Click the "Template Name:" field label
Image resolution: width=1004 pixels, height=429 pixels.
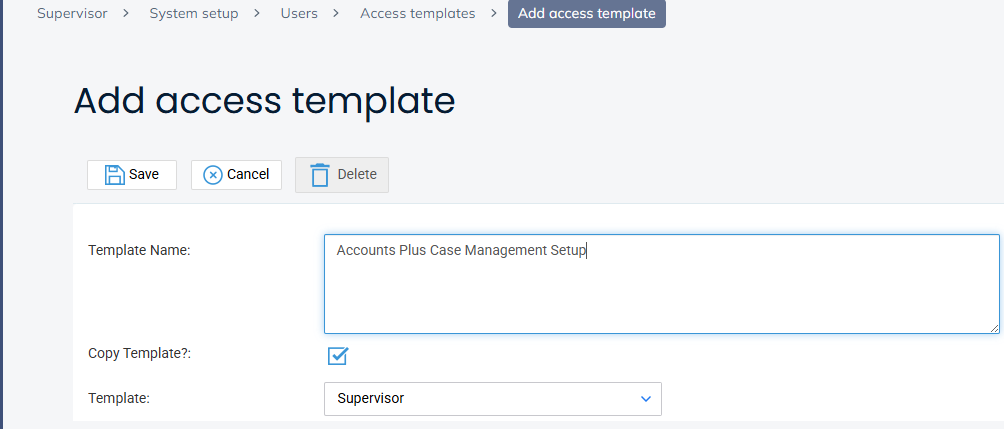(x=139, y=250)
